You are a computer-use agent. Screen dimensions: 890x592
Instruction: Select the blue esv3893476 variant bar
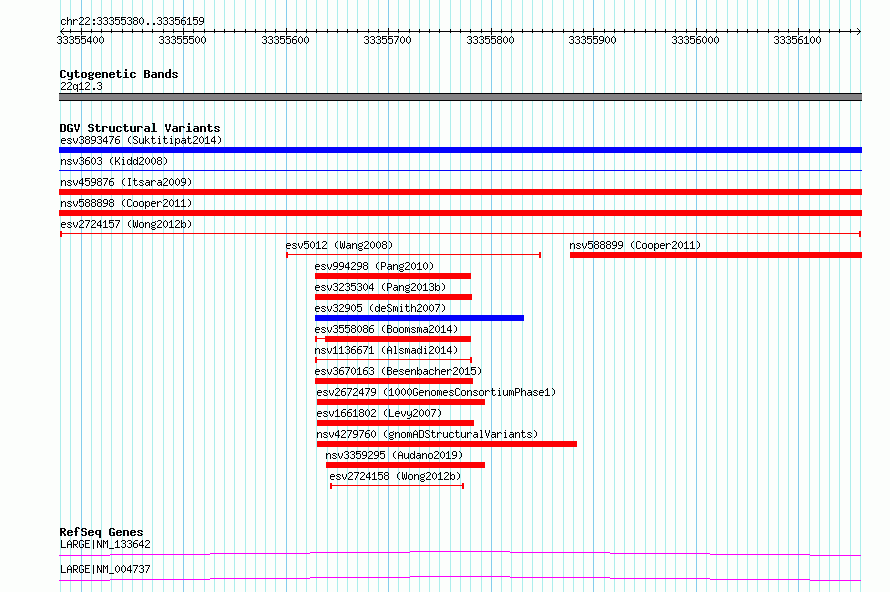click(460, 150)
